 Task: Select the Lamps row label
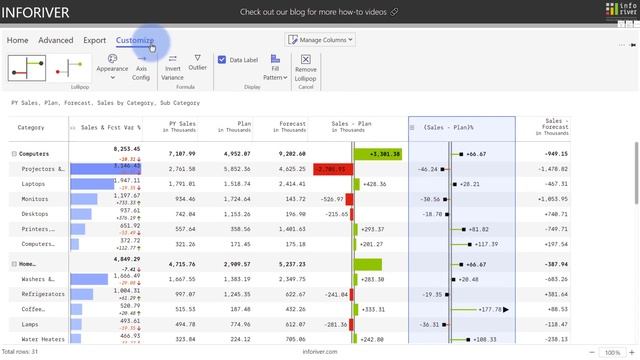[30, 324]
